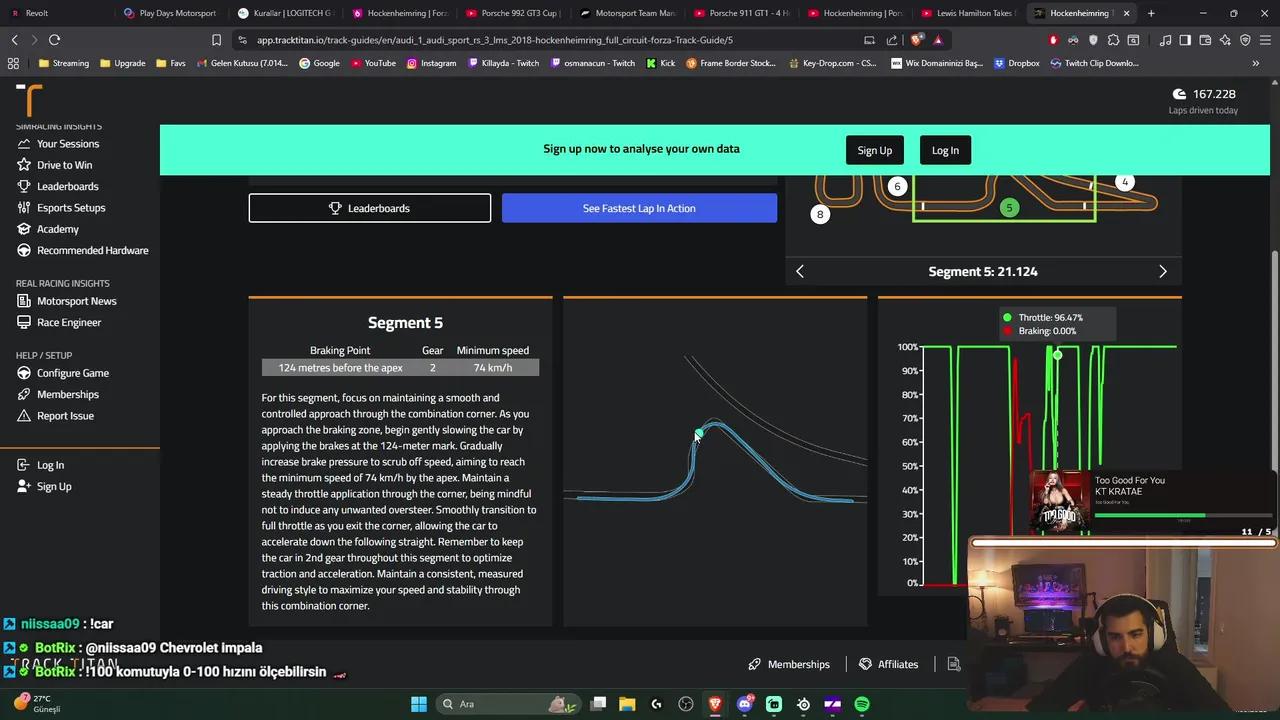Bookmark this page in the address bar

coord(216,40)
